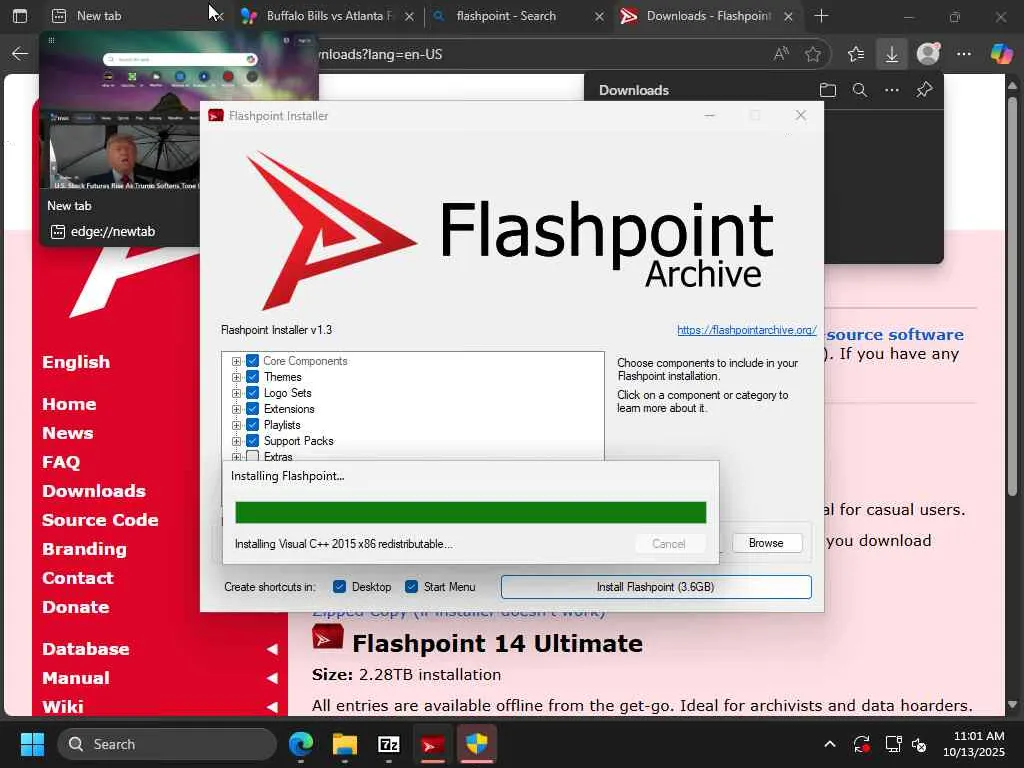Open more options in Downloads panel

pyautogui.click(x=891, y=90)
